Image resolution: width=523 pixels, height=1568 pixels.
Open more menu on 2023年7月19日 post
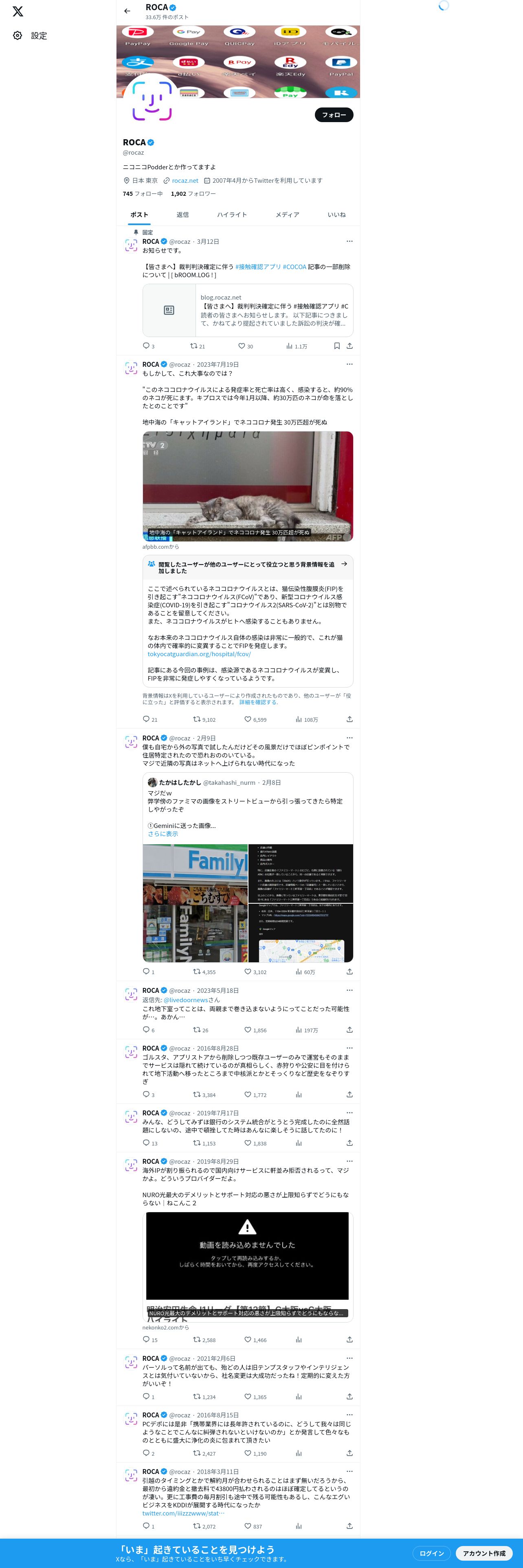(x=349, y=364)
